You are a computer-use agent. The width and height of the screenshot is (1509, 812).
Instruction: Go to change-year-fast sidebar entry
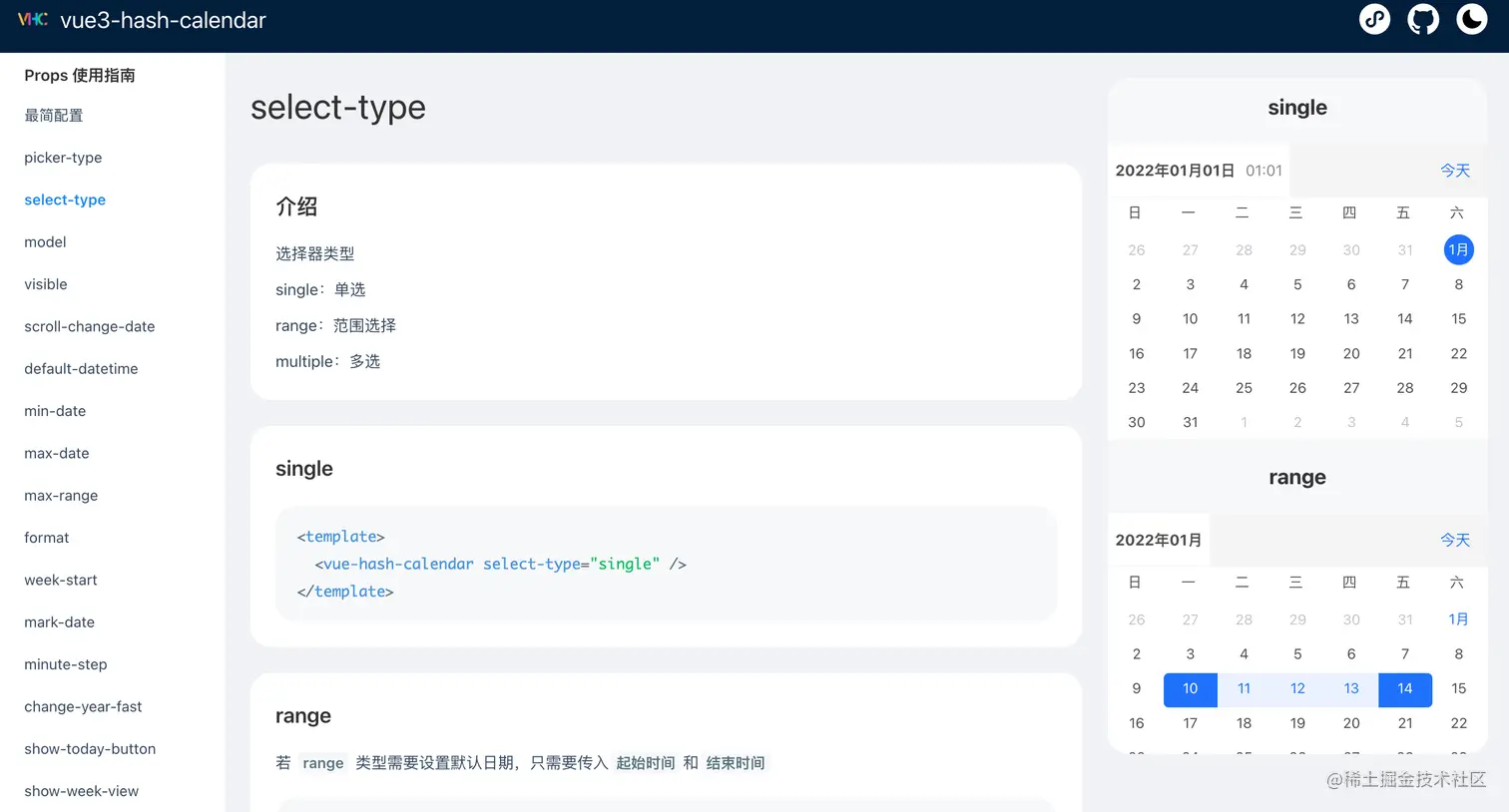click(83, 706)
